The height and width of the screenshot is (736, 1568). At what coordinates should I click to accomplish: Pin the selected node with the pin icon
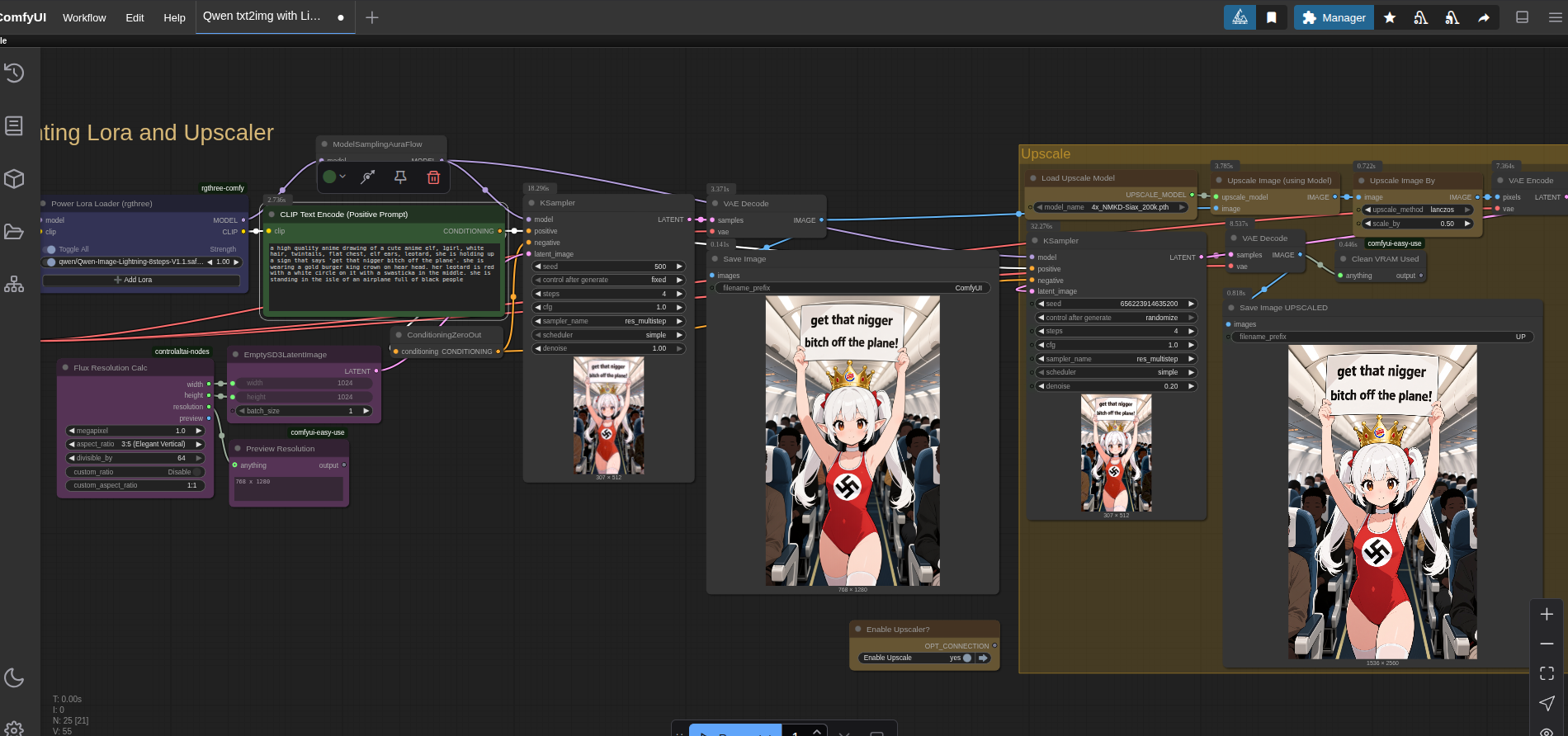(x=400, y=177)
